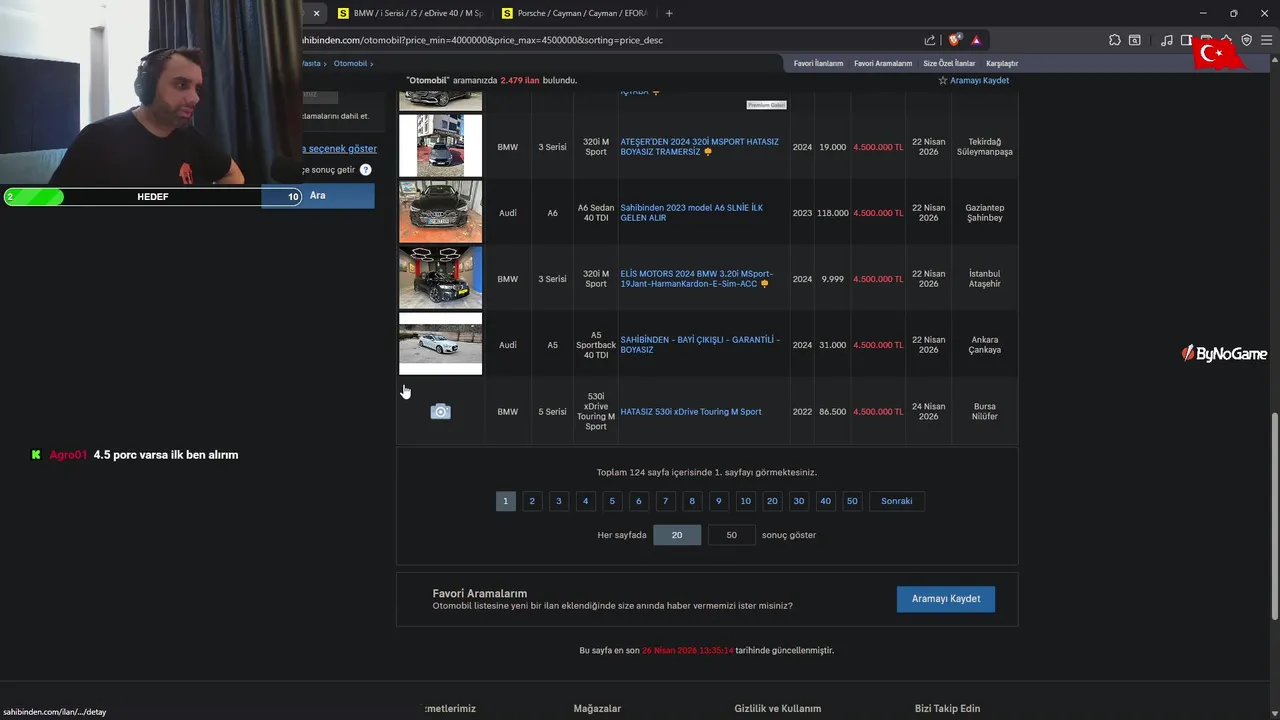Click the 'seçenek göster' link
The image size is (1280, 720).
click(x=340, y=149)
